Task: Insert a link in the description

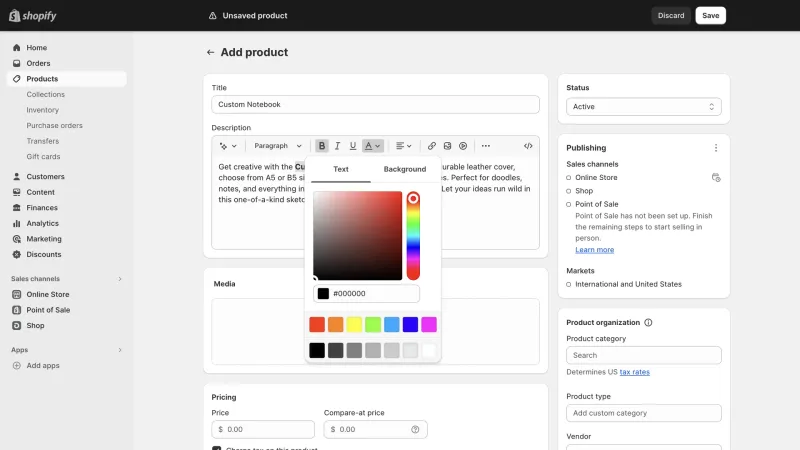Action: 432,146
